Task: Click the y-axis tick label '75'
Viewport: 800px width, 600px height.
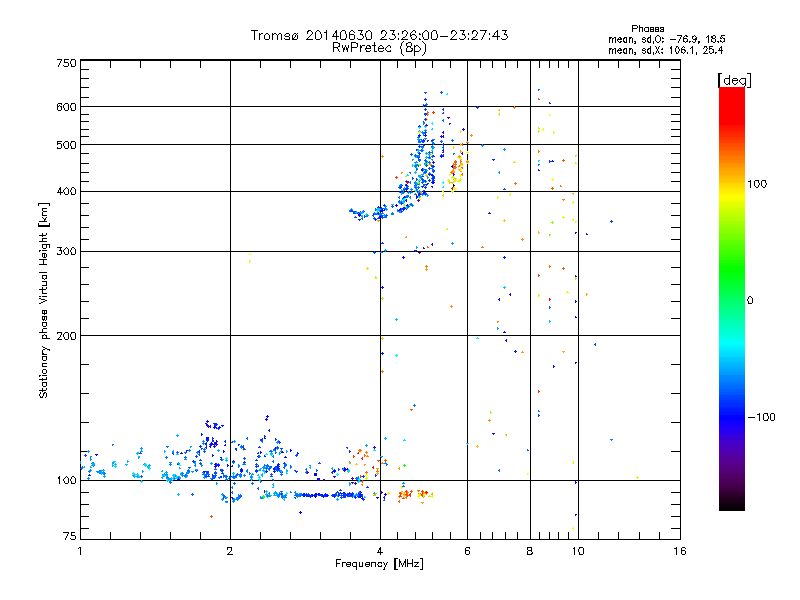Action: 70,536
